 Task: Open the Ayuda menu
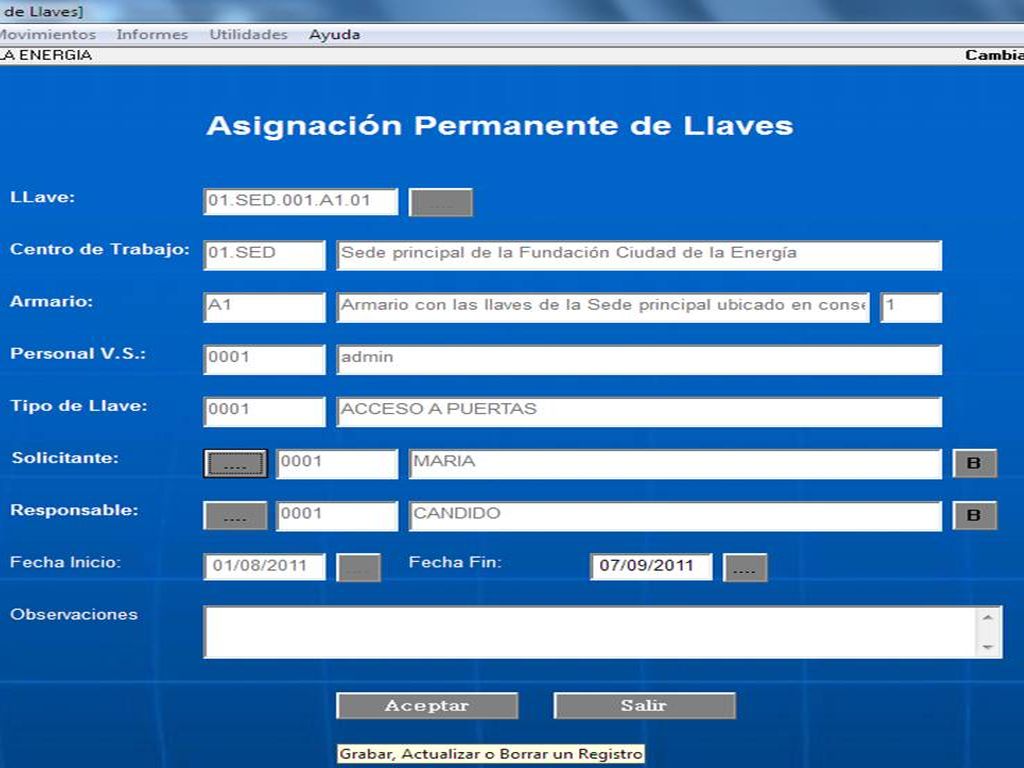click(334, 34)
